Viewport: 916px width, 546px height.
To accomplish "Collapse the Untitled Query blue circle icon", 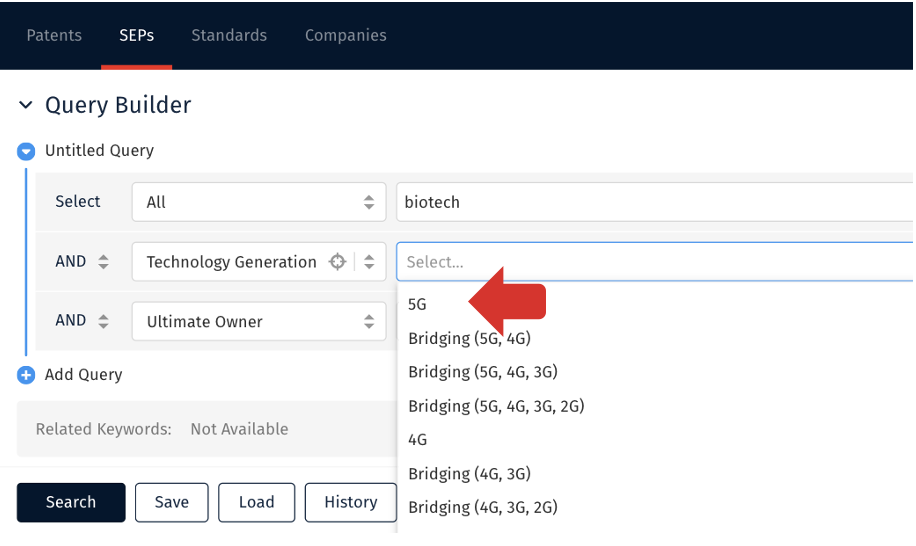I will click(26, 151).
